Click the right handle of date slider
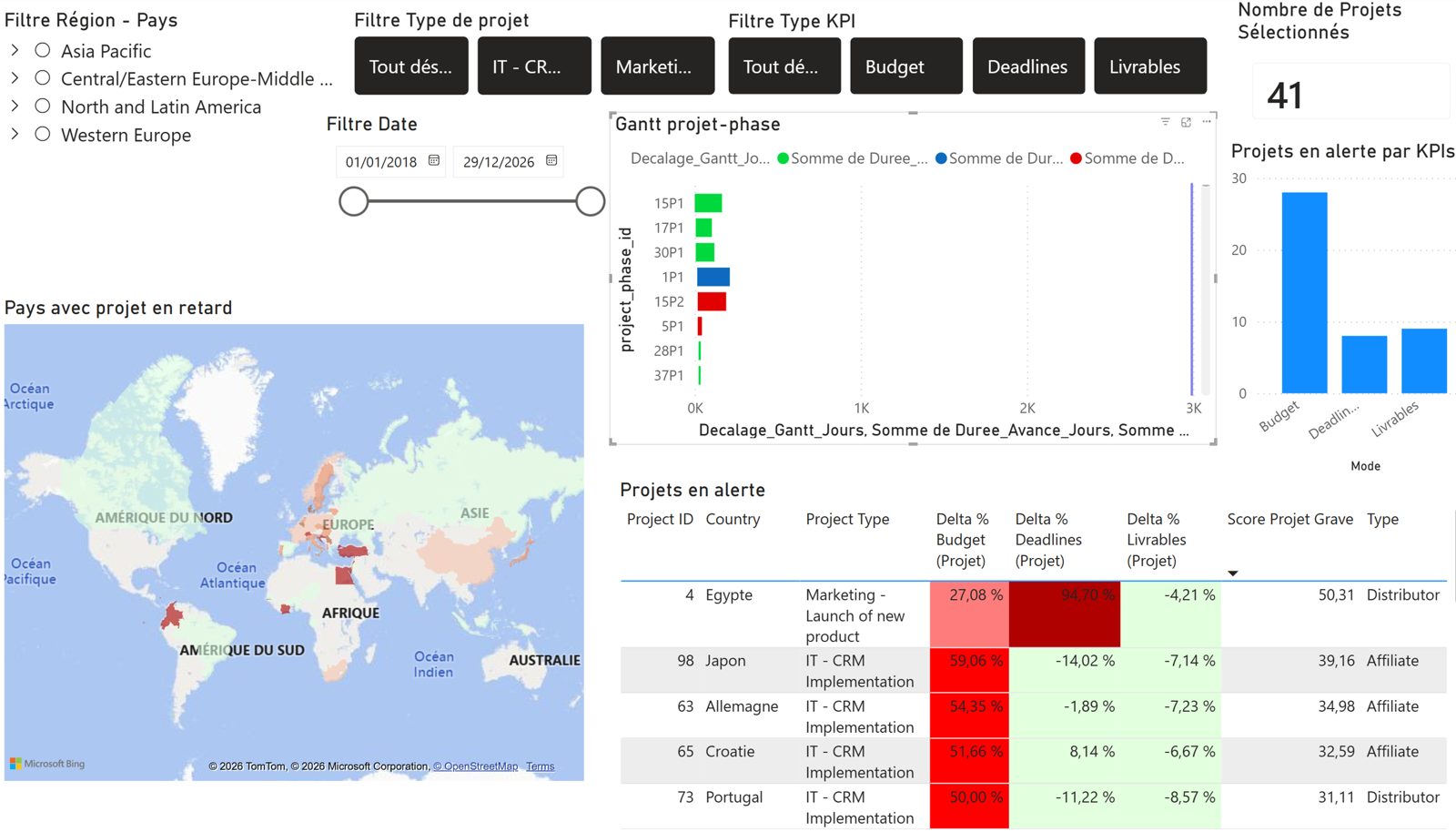 [x=591, y=201]
